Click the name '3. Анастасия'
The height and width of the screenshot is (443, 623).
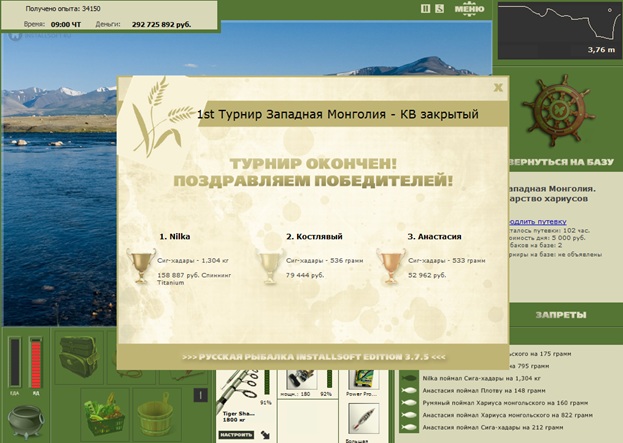point(435,236)
